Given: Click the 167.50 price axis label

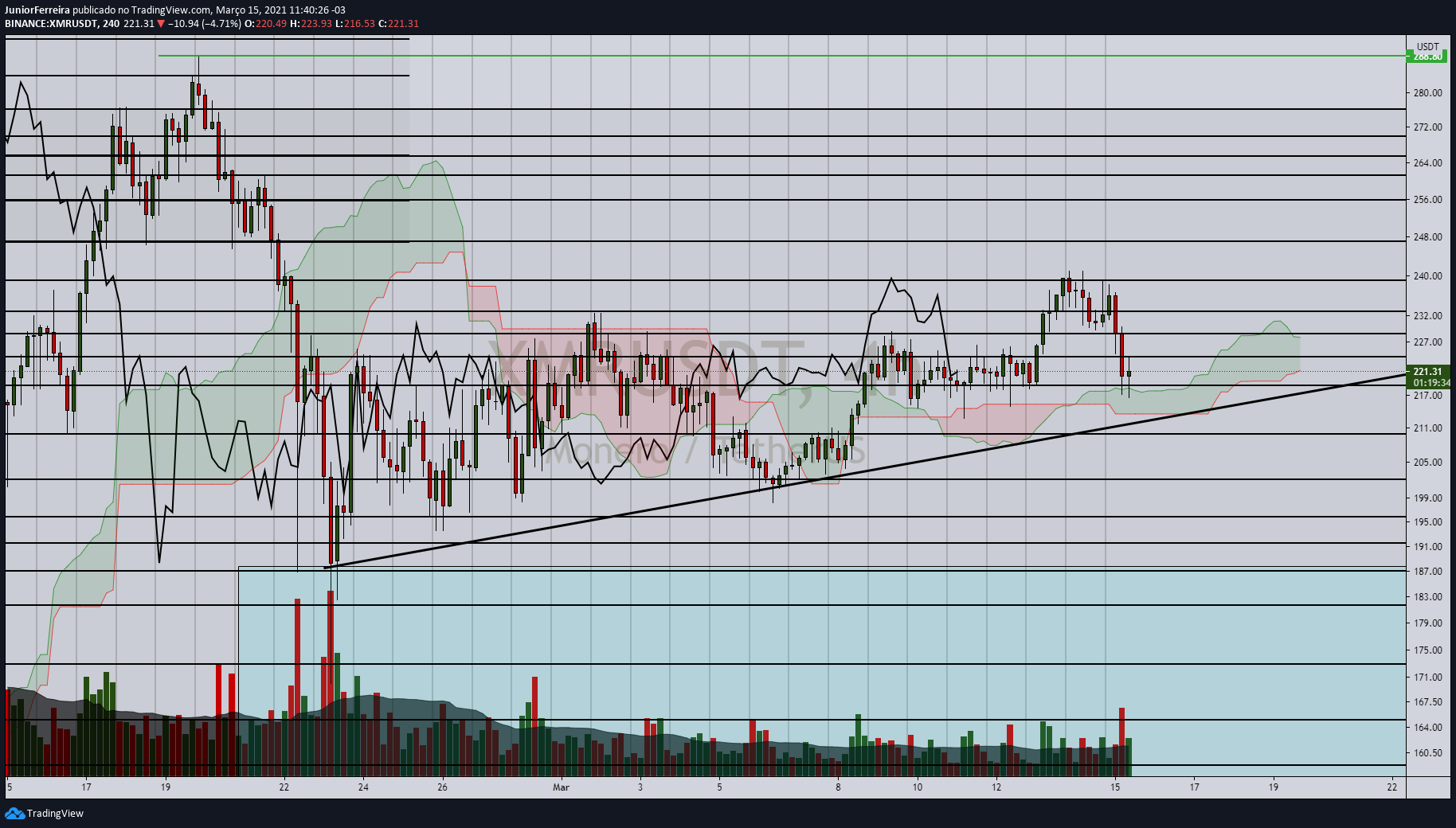Looking at the screenshot, I should (1427, 702).
